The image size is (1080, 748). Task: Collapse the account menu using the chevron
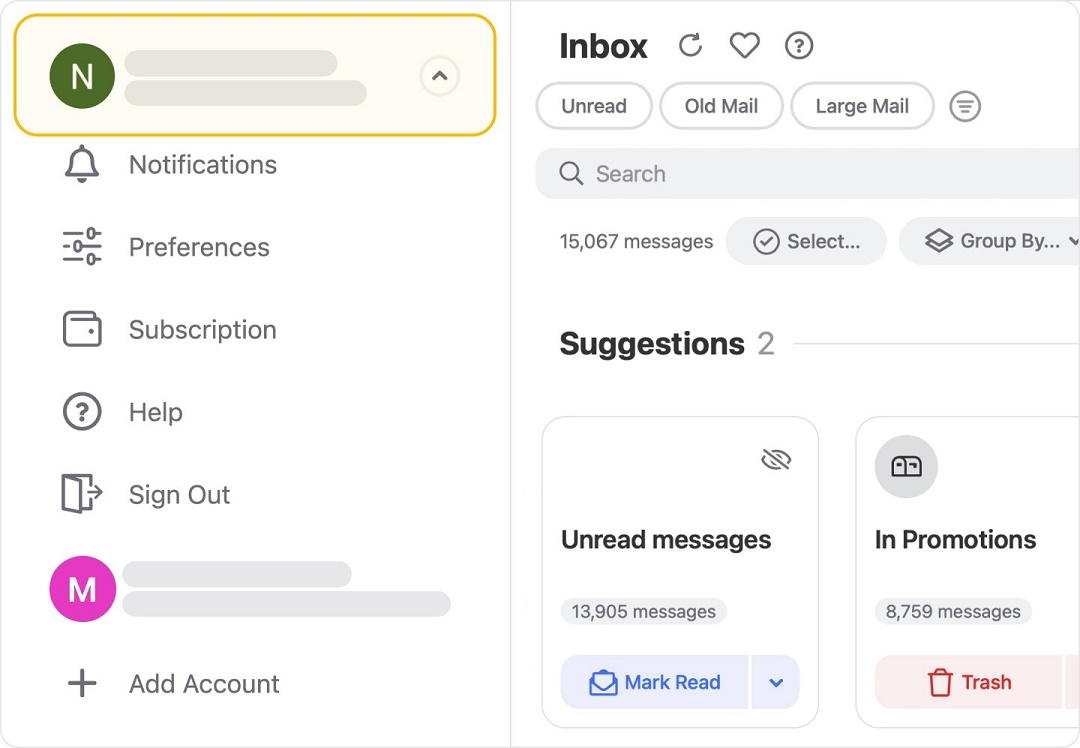[x=440, y=76]
